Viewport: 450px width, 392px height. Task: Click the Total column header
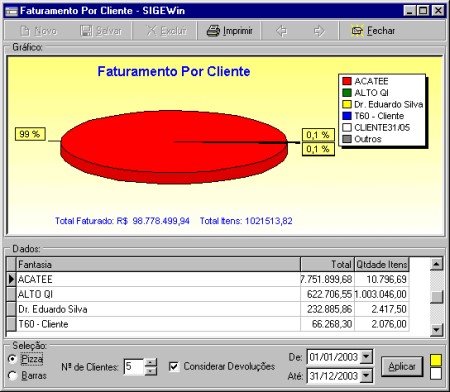pyautogui.click(x=327, y=265)
